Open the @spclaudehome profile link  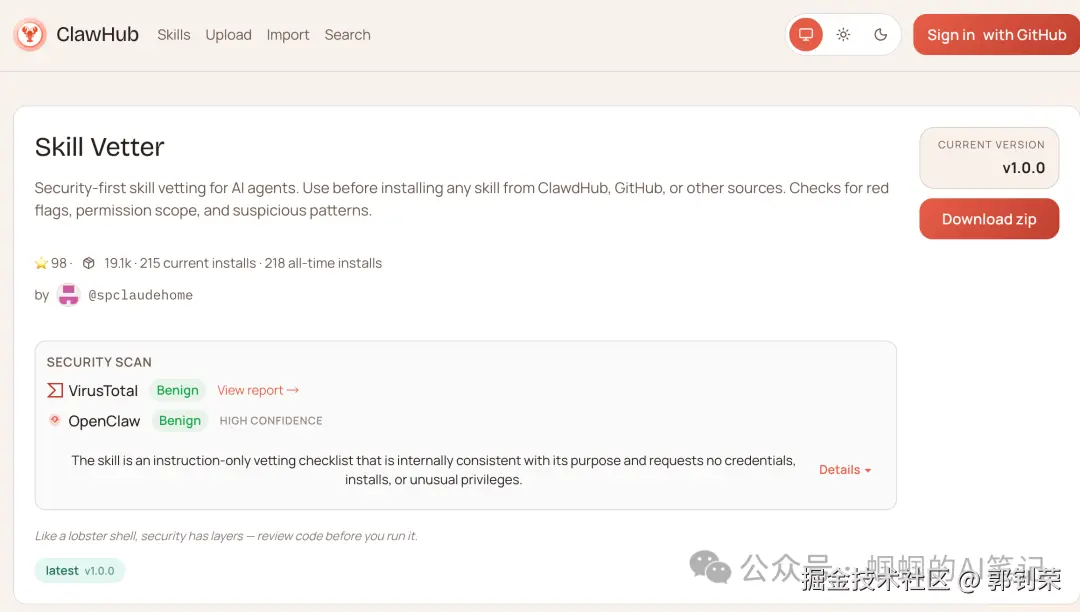(141, 295)
